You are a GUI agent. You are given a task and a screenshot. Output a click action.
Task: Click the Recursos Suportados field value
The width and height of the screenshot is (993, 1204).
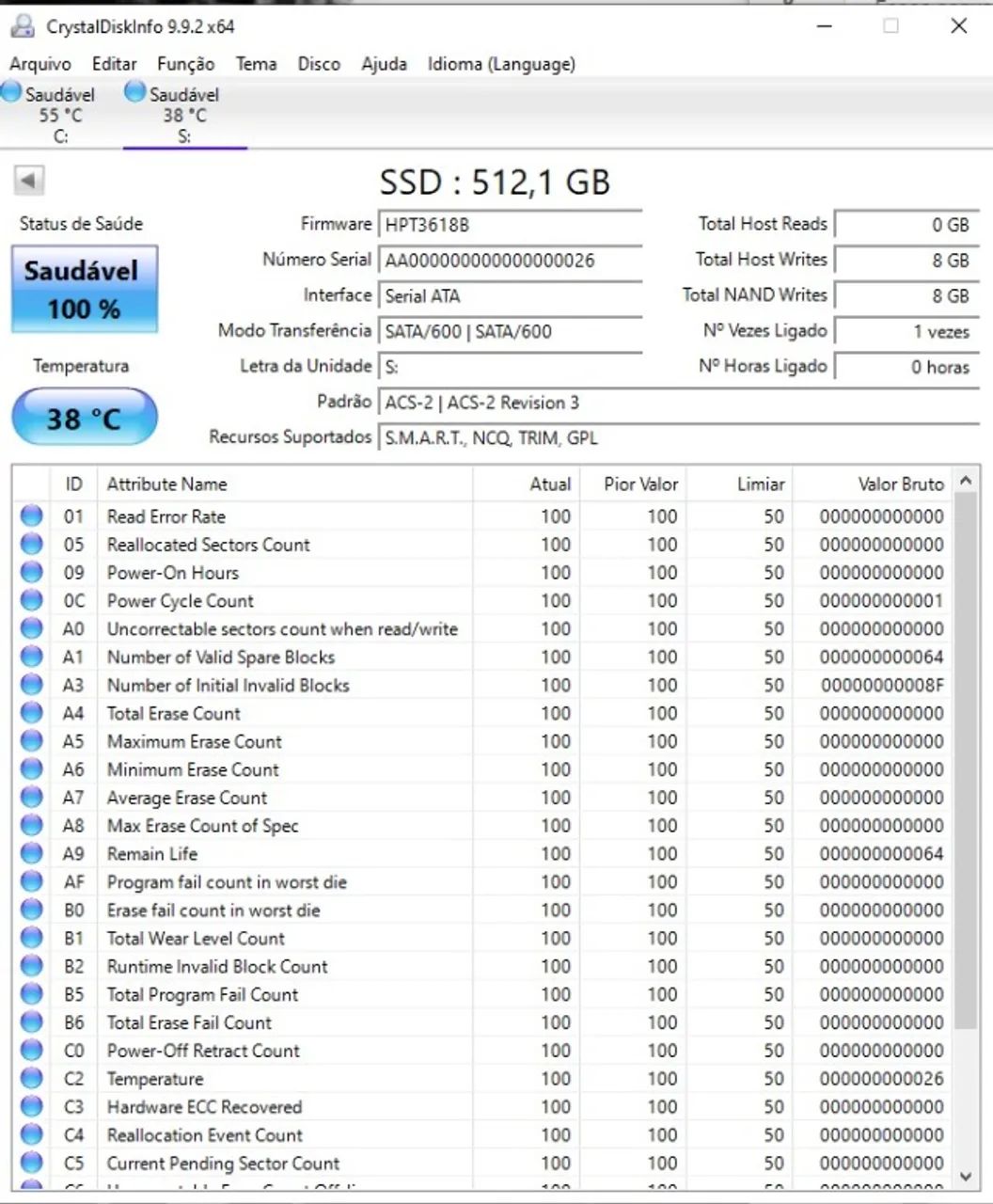pos(678,438)
